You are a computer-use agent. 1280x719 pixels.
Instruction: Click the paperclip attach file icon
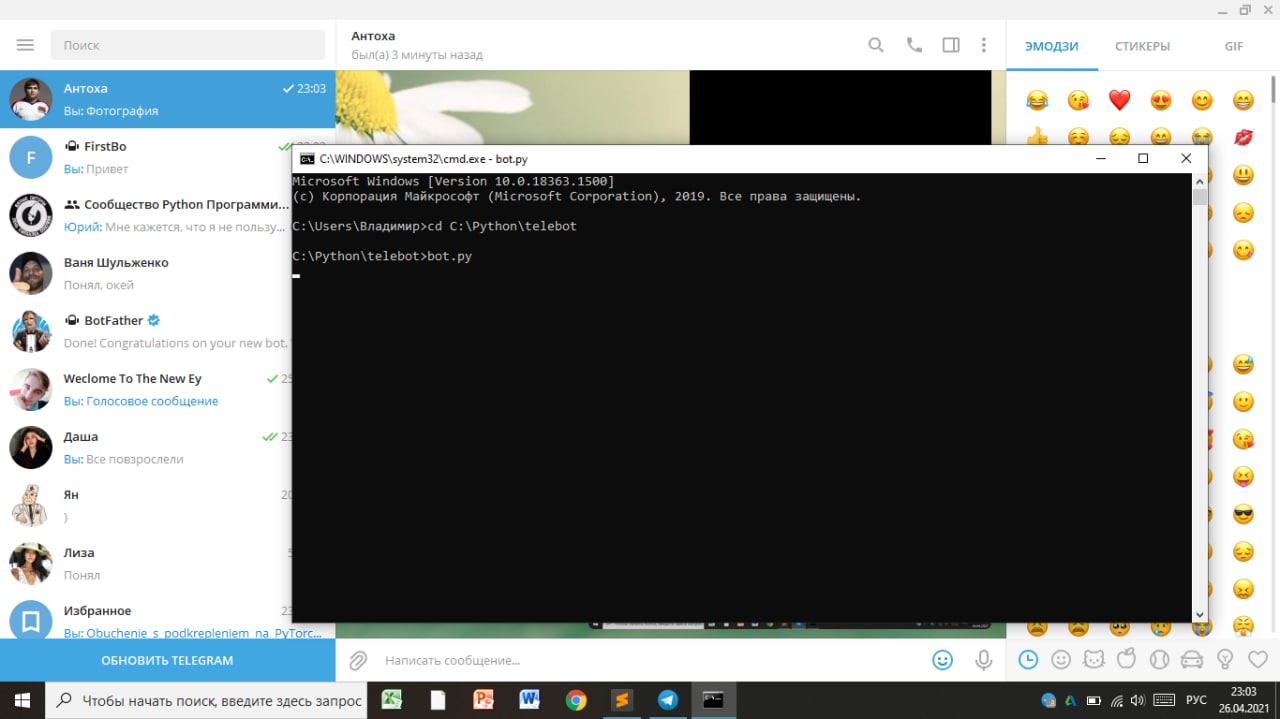pos(358,660)
